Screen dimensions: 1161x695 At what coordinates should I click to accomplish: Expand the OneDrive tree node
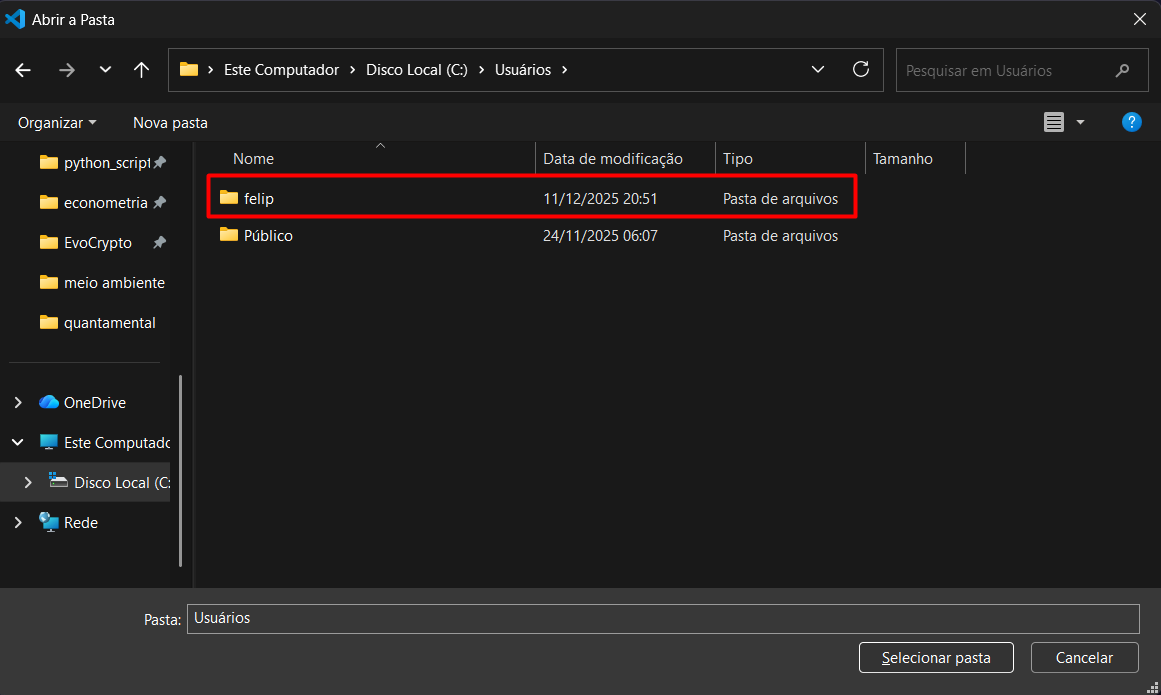18,402
